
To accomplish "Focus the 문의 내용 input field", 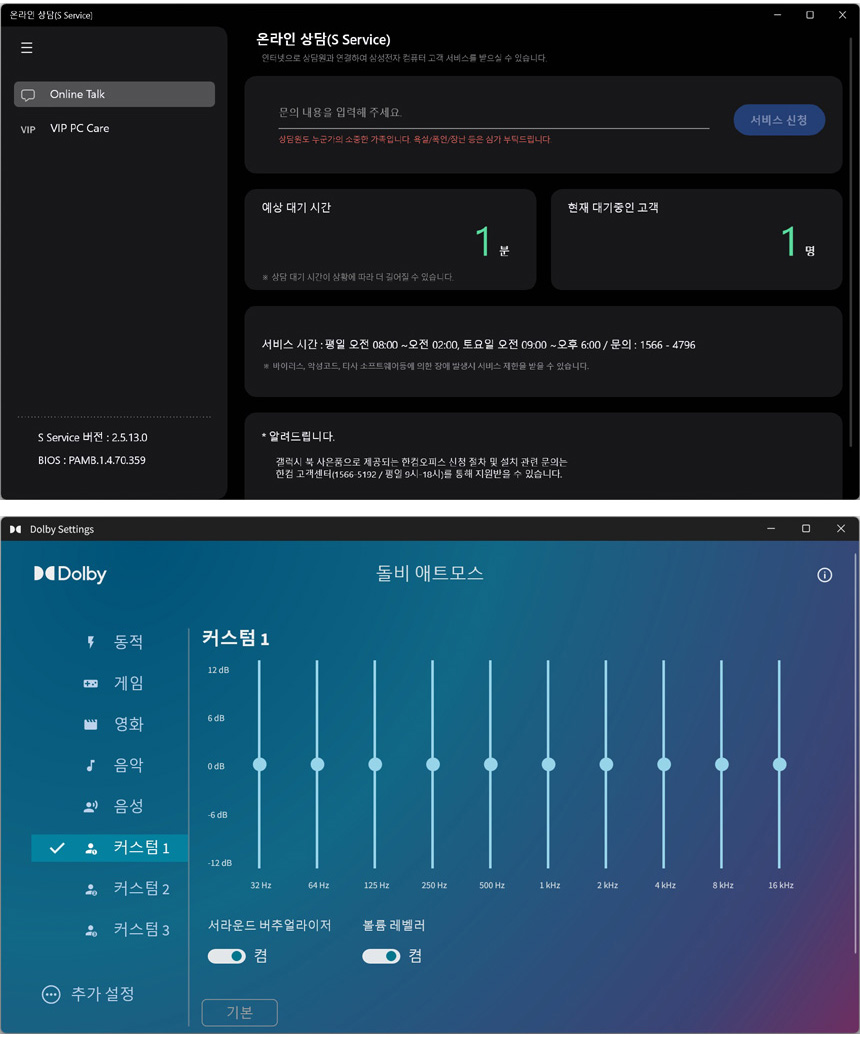I will coord(493,114).
